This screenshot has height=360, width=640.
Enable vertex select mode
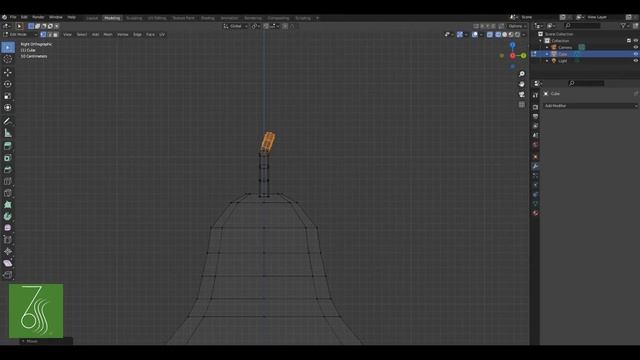pos(43,35)
